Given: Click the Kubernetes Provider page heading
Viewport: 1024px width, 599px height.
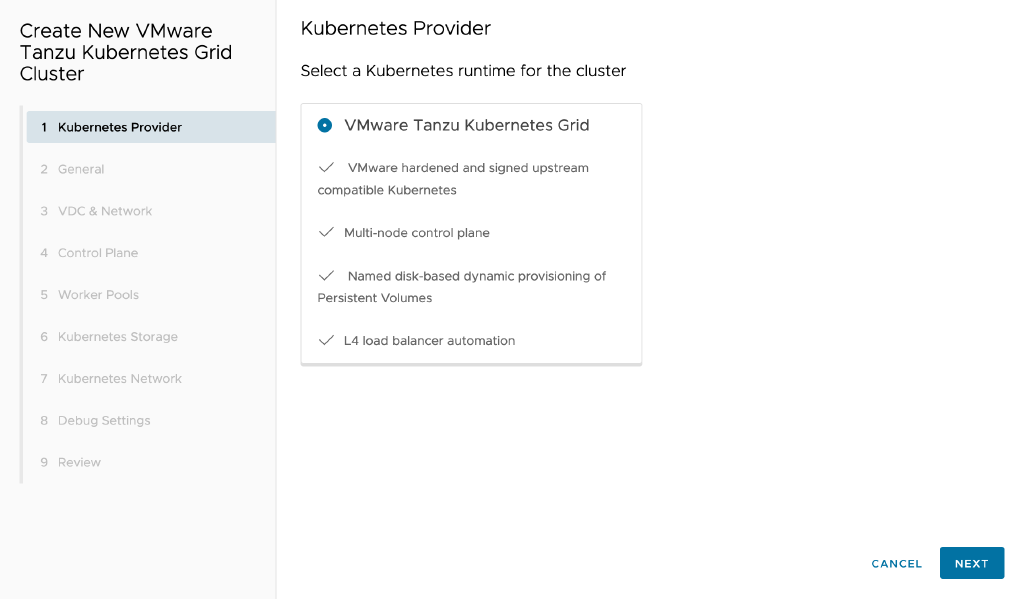Looking at the screenshot, I should (x=395, y=28).
